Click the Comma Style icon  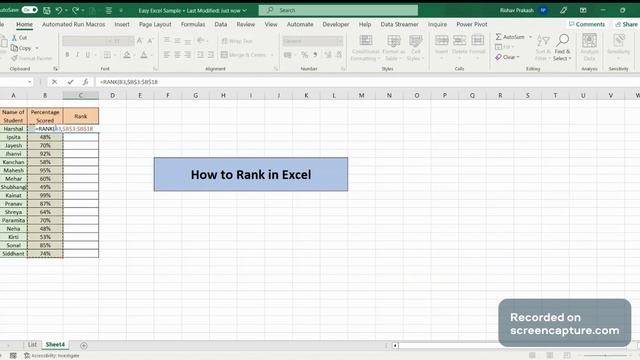coord(315,55)
